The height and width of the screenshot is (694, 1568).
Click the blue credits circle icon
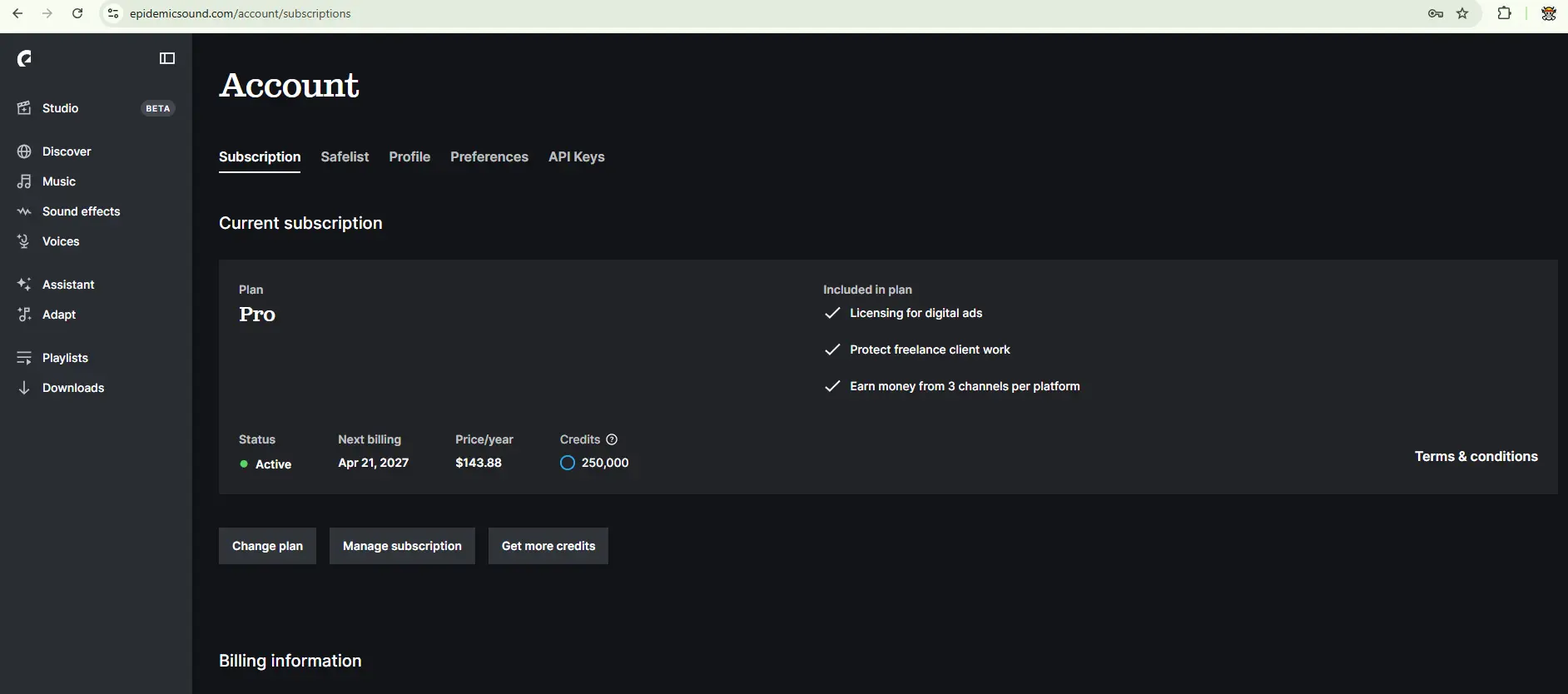[568, 463]
